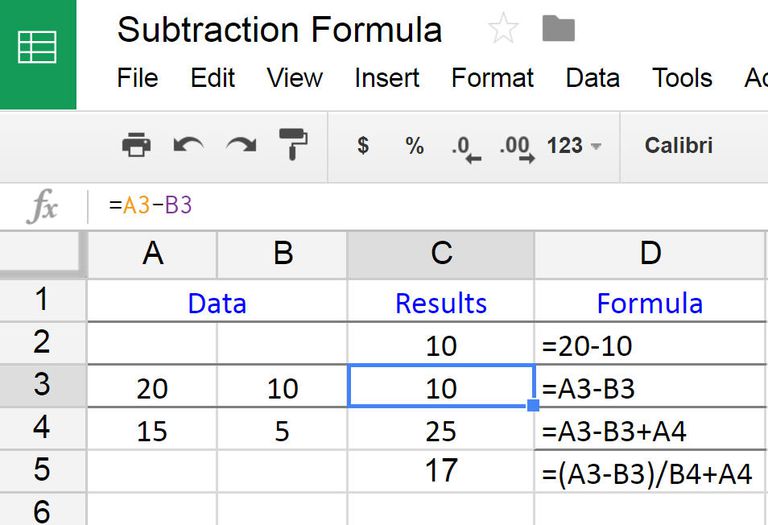768x525 pixels.
Task: Select row 6 header
Action: coord(43,509)
